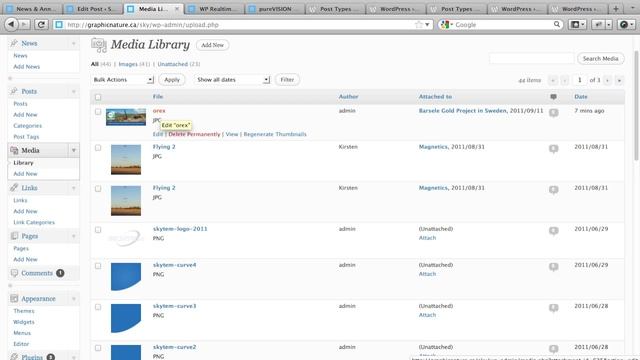Check the checkbox for orex file
640x360 pixels.
(x=98, y=111)
